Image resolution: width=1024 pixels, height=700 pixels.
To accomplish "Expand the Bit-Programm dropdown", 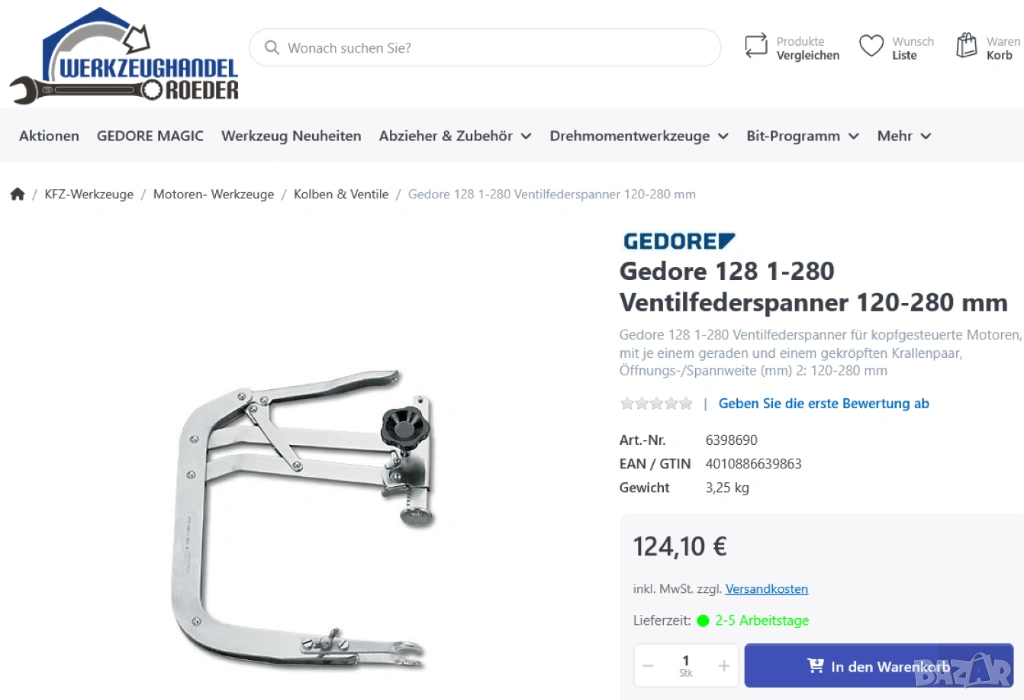I will pos(803,136).
